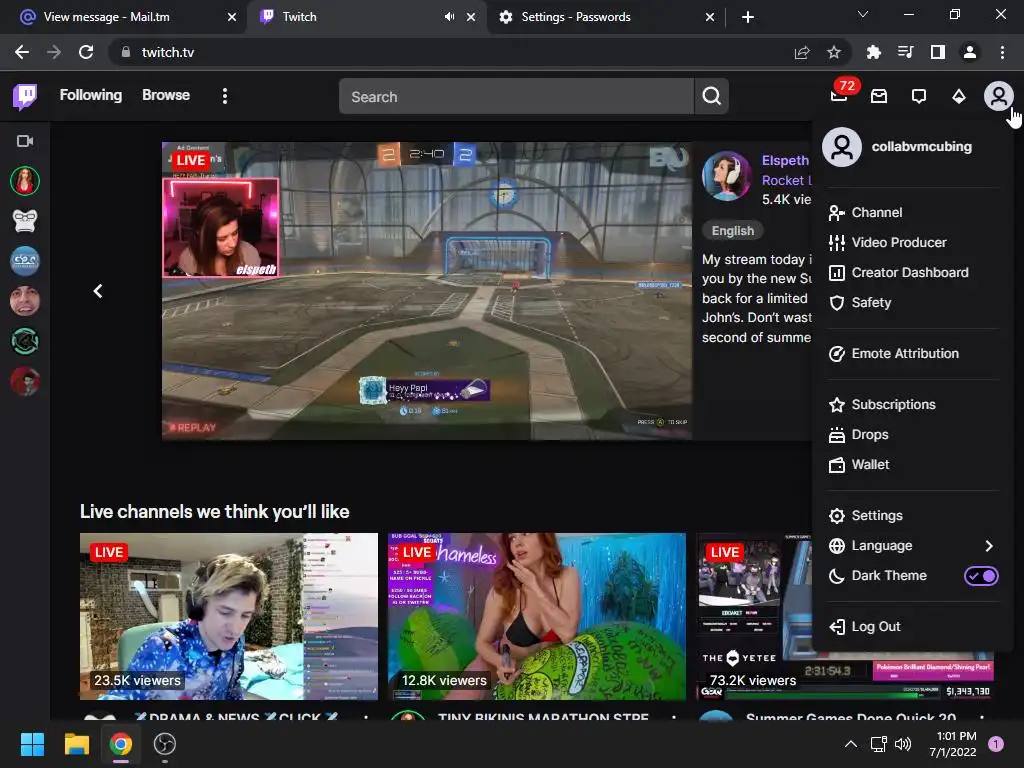Open Windows Start menu
This screenshot has width=1024, height=768.
(32, 744)
